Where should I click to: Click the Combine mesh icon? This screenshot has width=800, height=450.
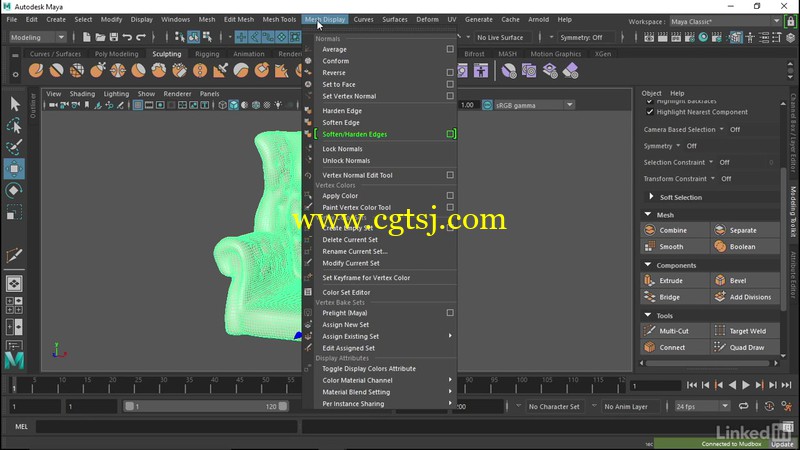coord(649,230)
